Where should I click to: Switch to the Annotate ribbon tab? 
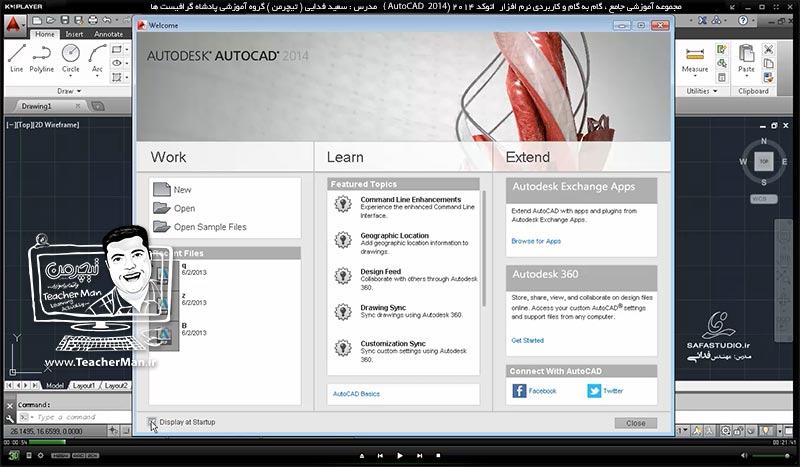click(108, 34)
